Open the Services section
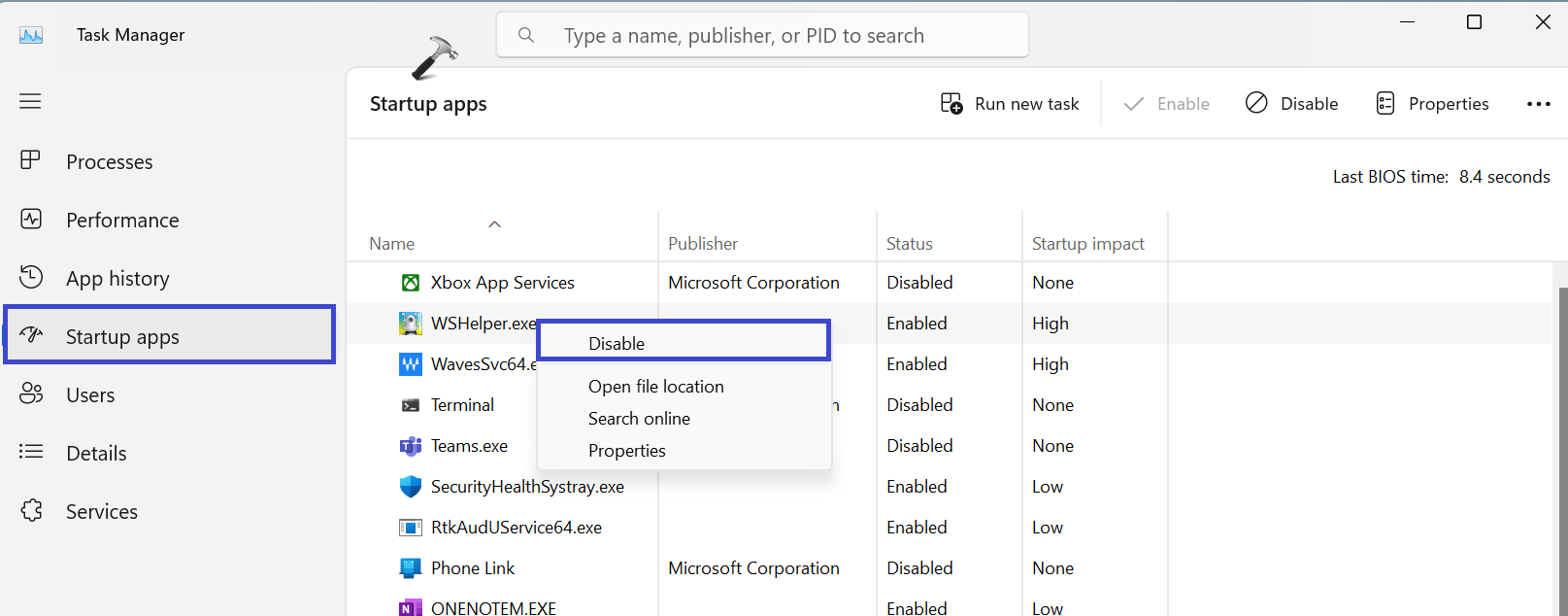Viewport: 1568px width, 616px height. [102, 512]
